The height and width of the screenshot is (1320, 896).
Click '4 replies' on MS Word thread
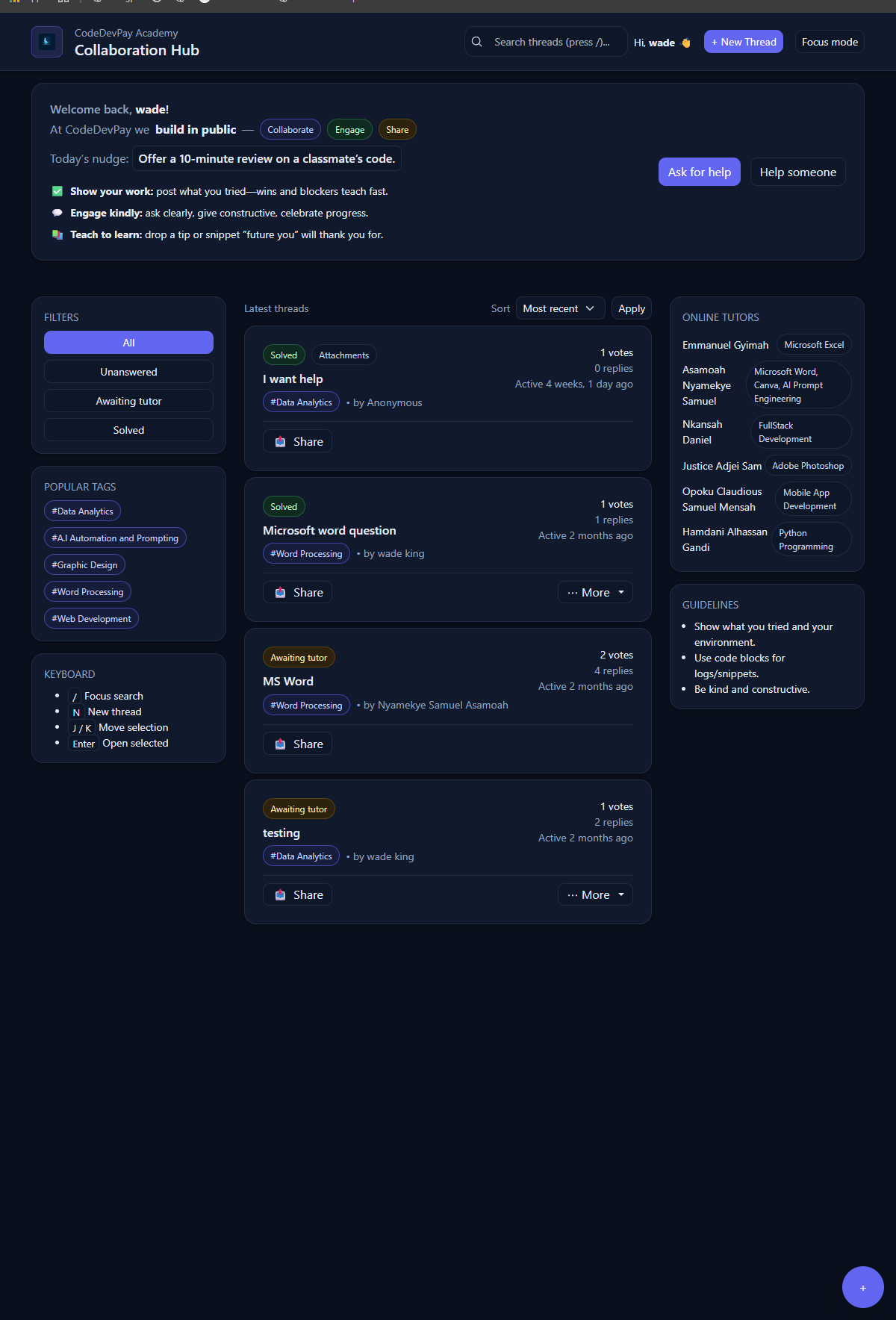pyautogui.click(x=613, y=670)
